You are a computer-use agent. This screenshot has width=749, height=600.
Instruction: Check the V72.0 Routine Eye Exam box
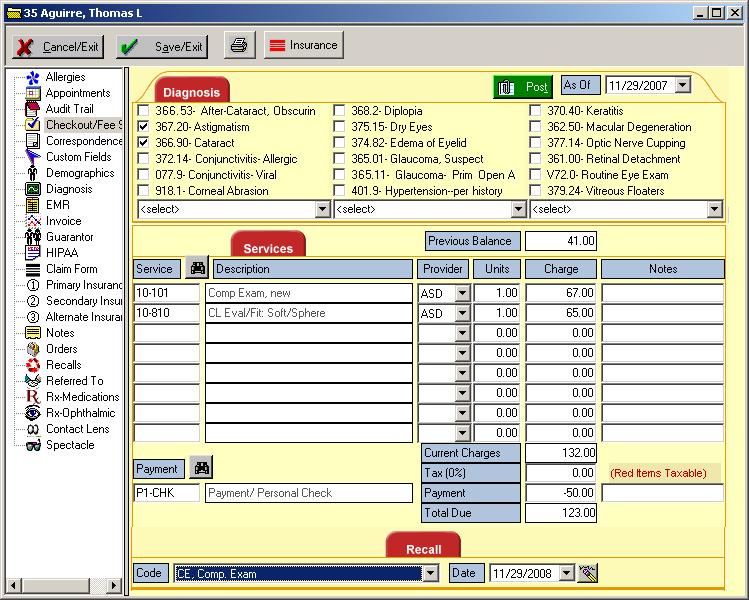click(x=536, y=175)
